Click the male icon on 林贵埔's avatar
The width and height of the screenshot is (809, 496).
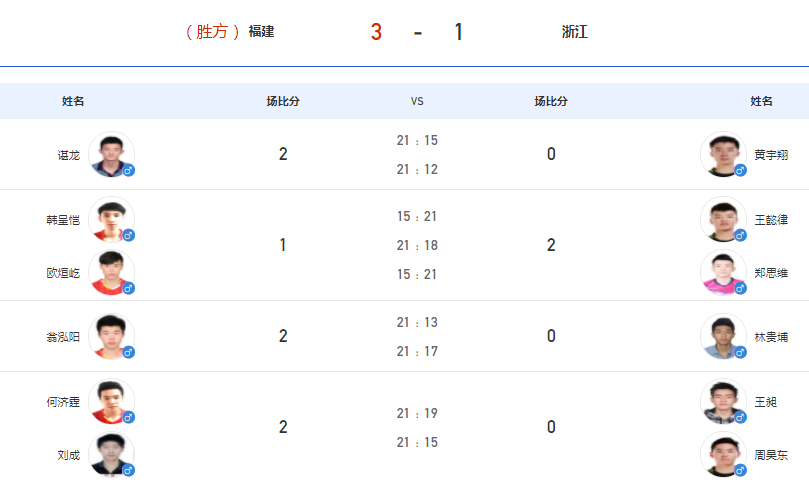pos(740,352)
